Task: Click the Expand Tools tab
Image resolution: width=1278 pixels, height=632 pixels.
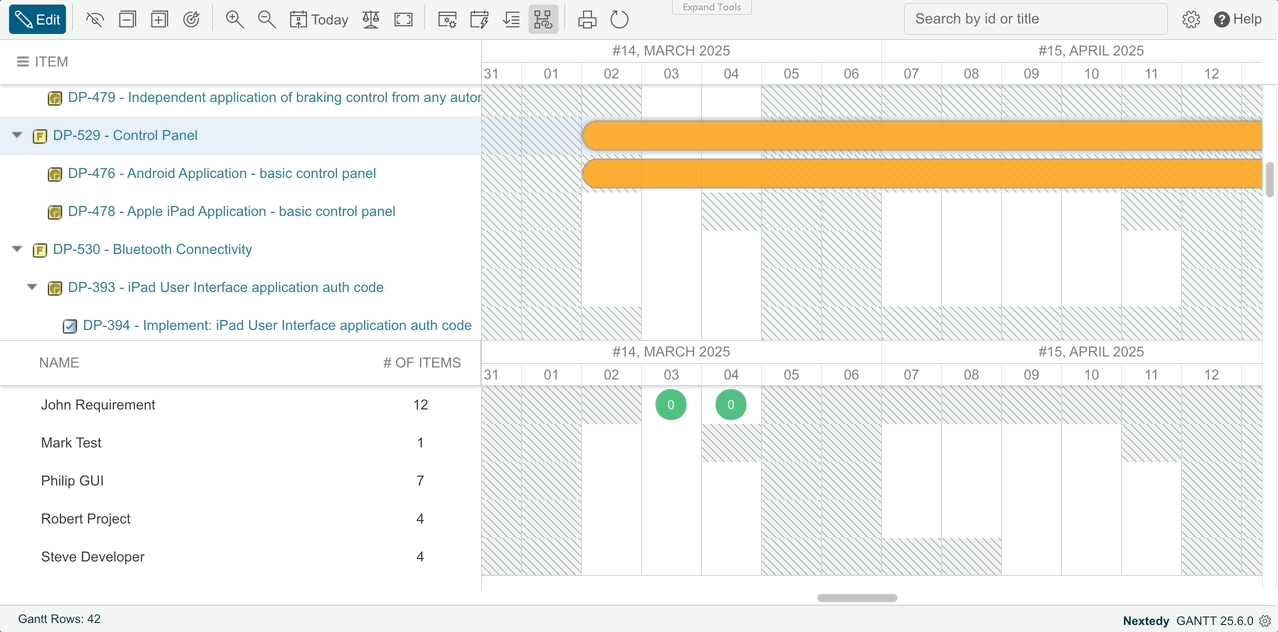Action: point(712,7)
